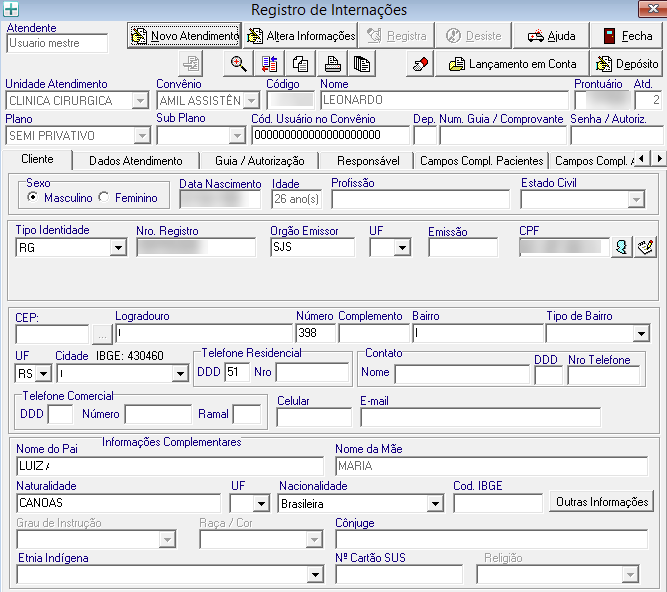Click the Depósito button

coord(627,64)
